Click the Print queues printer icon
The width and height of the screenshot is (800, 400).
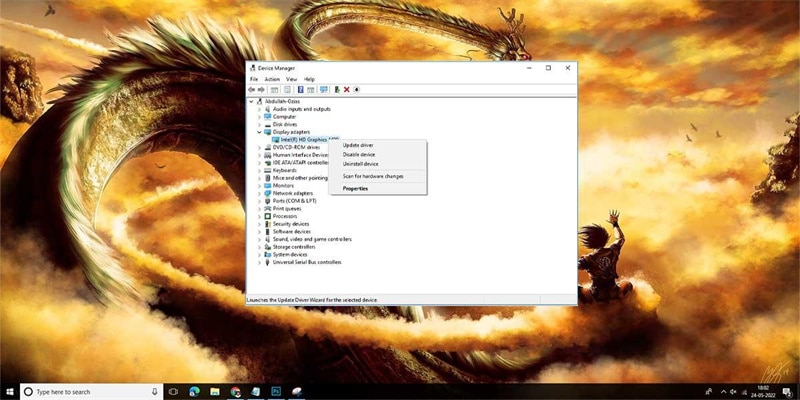(x=267, y=209)
